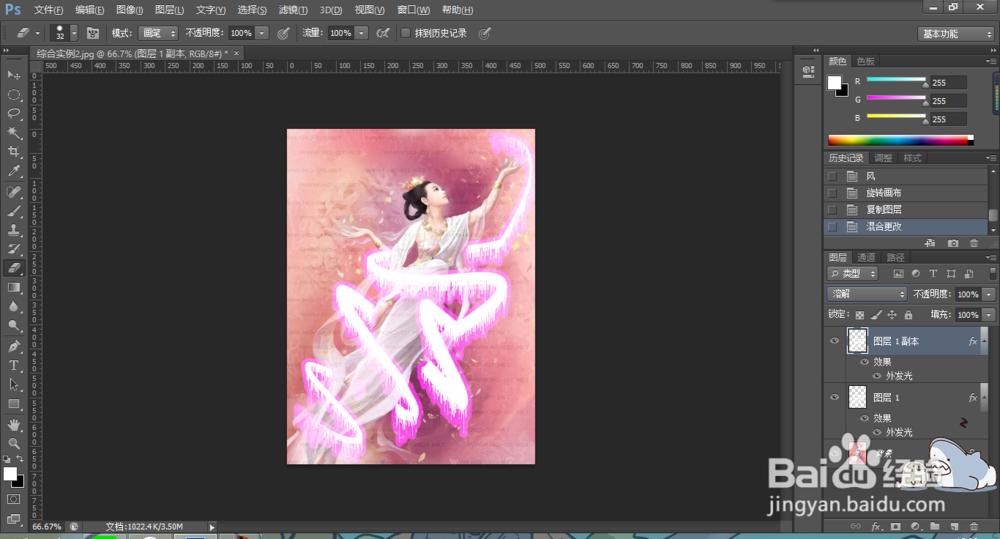Select the Crop tool
The width and height of the screenshot is (1000, 539).
click(x=13, y=152)
